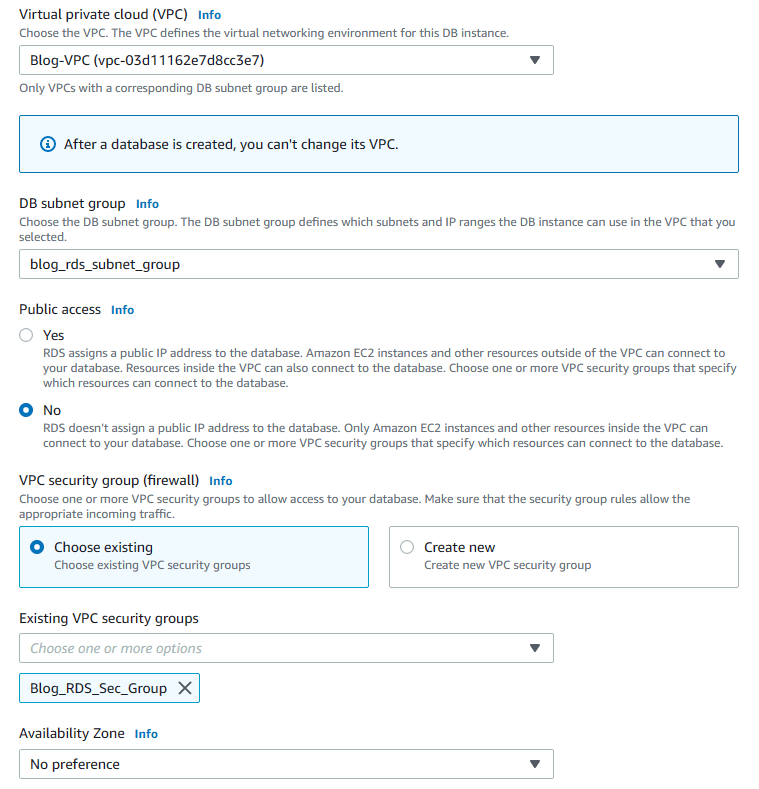The image size is (759, 789).
Task: Open Info link for Virtual private cloud
Action: coord(209,15)
